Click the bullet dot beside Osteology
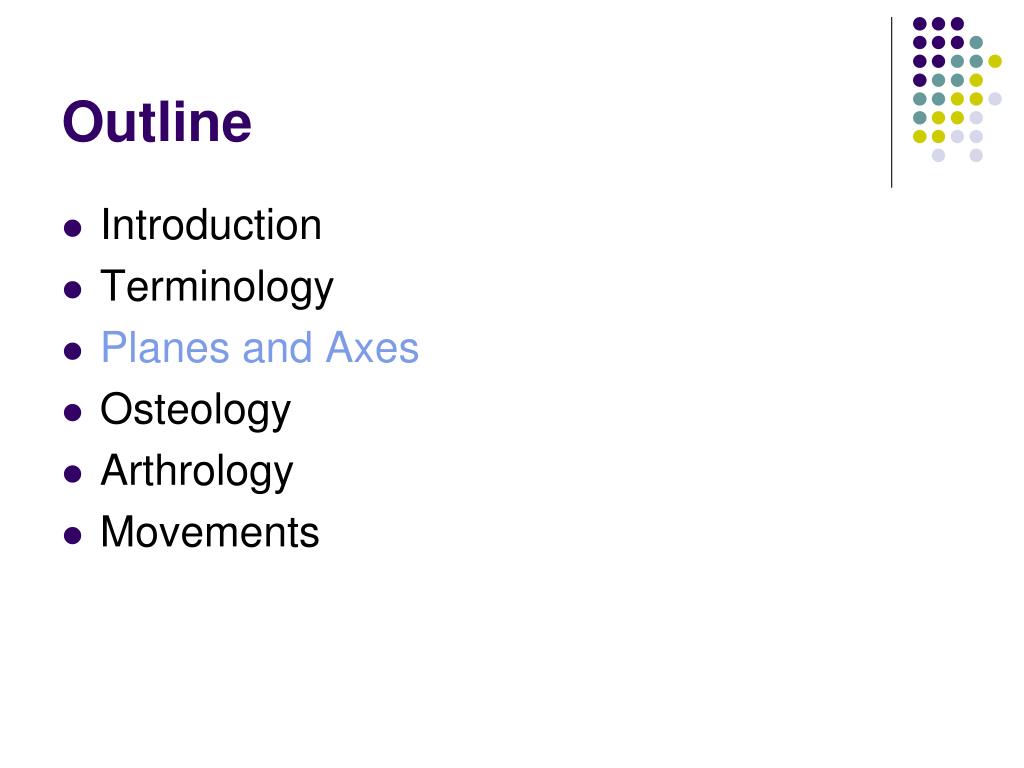1024x768 pixels. (72, 413)
